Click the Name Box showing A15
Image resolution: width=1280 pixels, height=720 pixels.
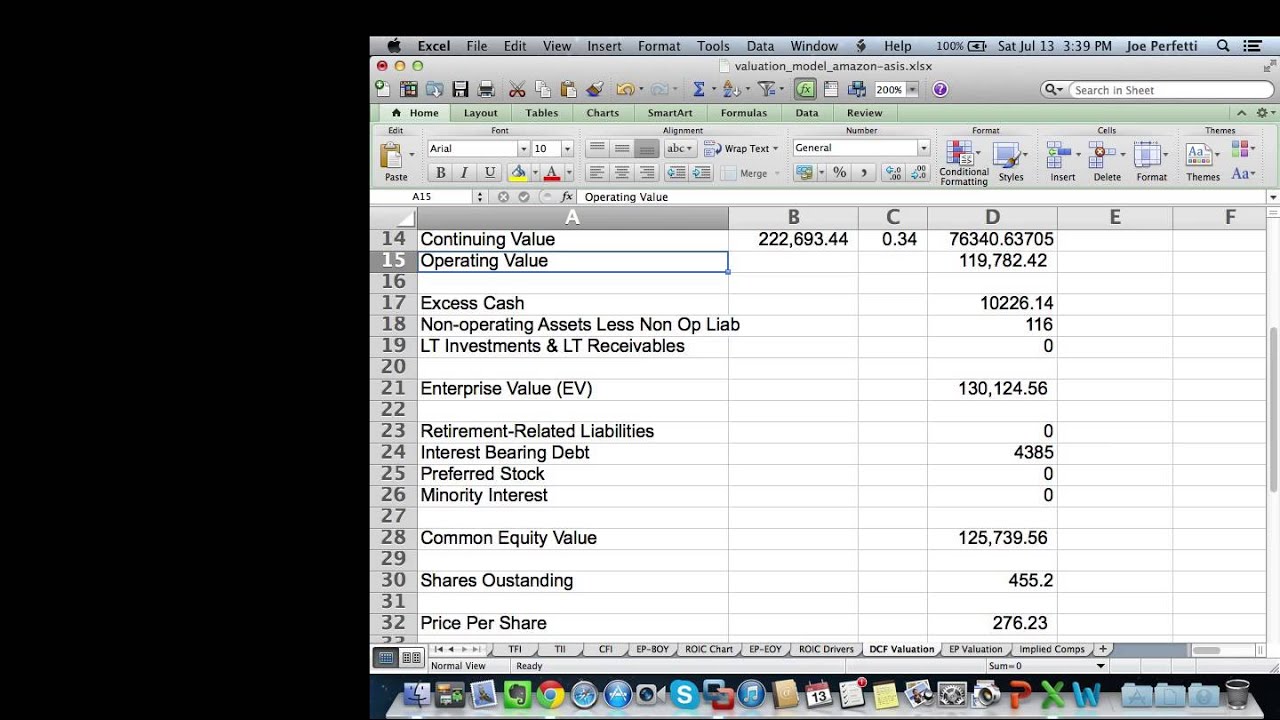coord(422,197)
